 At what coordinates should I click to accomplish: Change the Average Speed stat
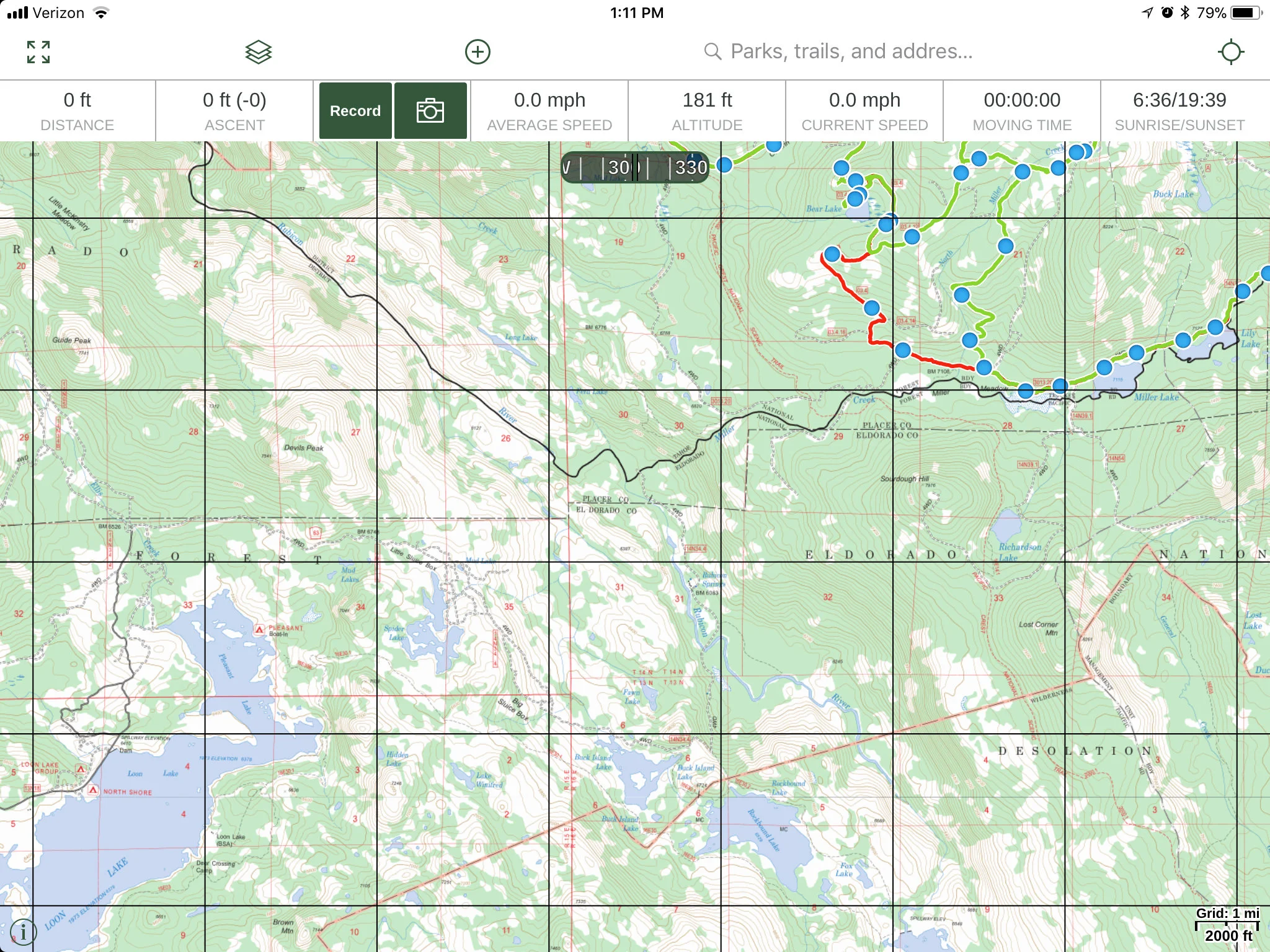click(549, 111)
